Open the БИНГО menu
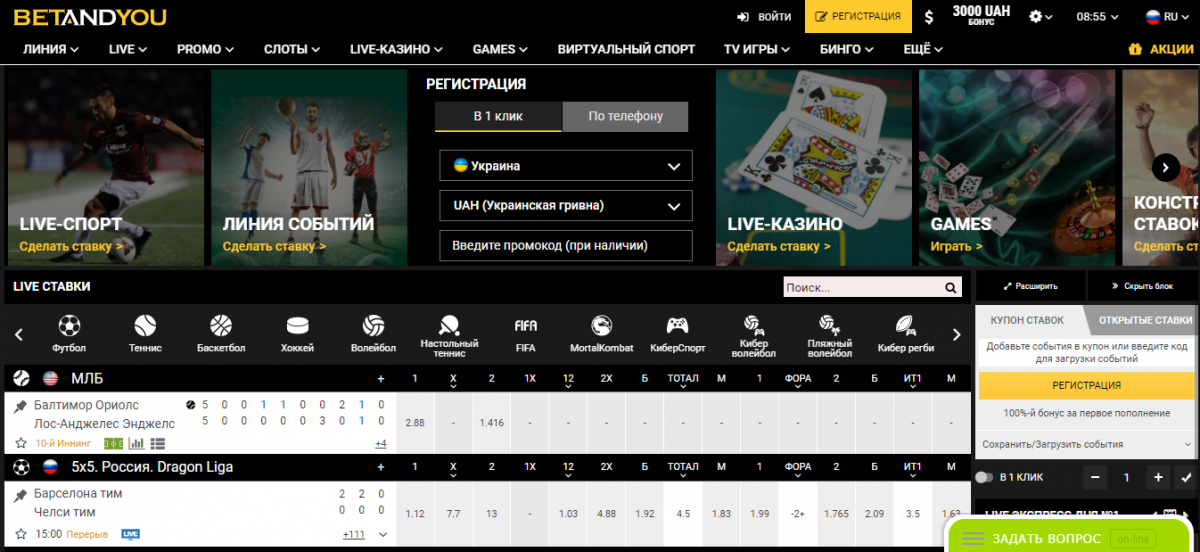1200x552 pixels. click(x=848, y=49)
